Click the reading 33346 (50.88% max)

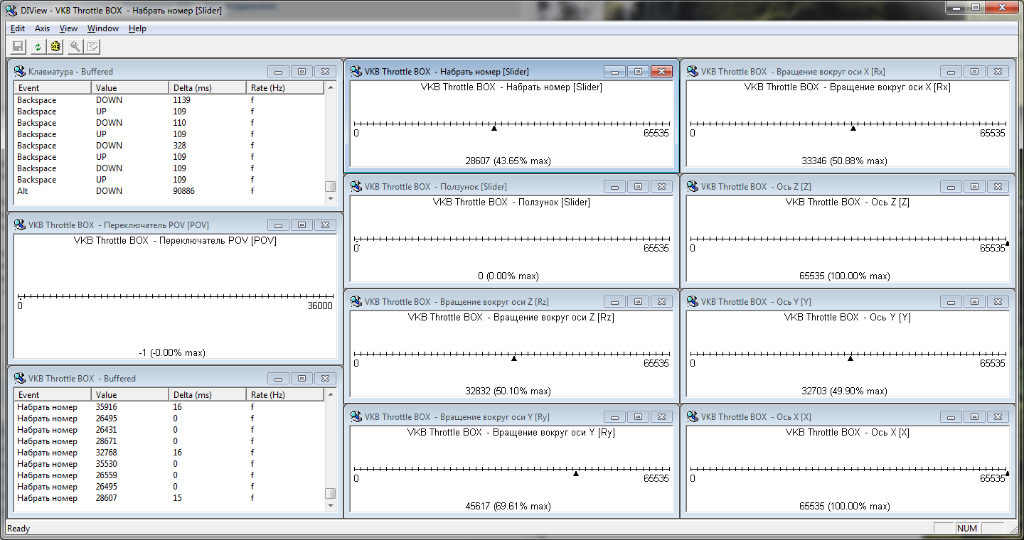[844, 161]
